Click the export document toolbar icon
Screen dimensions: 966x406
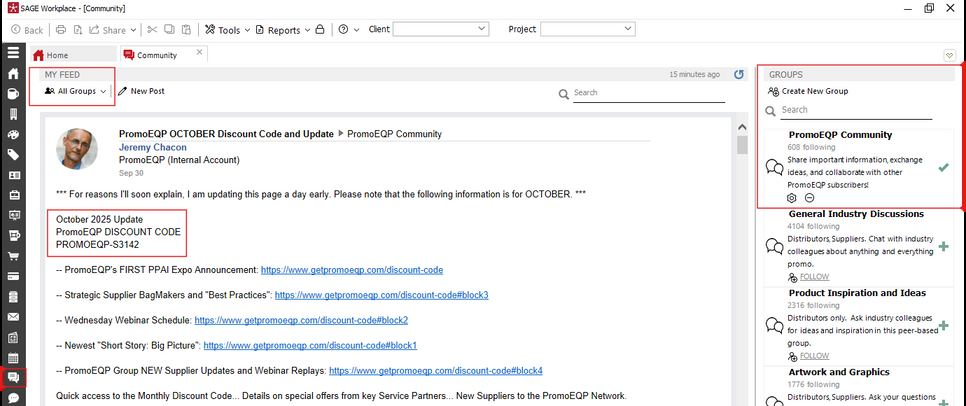tap(78, 30)
